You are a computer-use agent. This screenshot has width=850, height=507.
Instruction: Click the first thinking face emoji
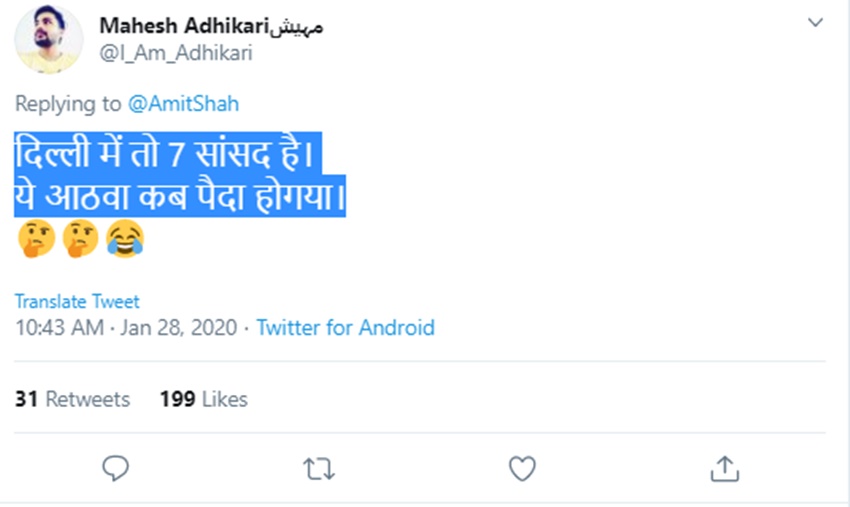(x=36, y=239)
